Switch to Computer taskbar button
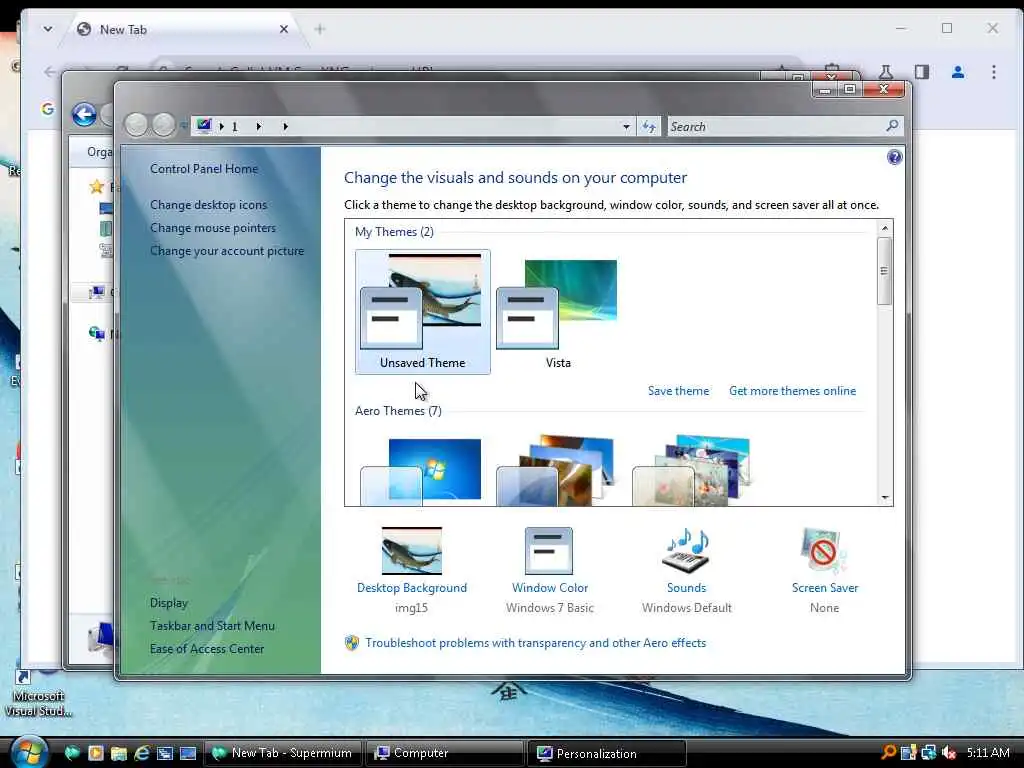This screenshot has width=1024, height=768. pyautogui.click(x=445, y=753)
